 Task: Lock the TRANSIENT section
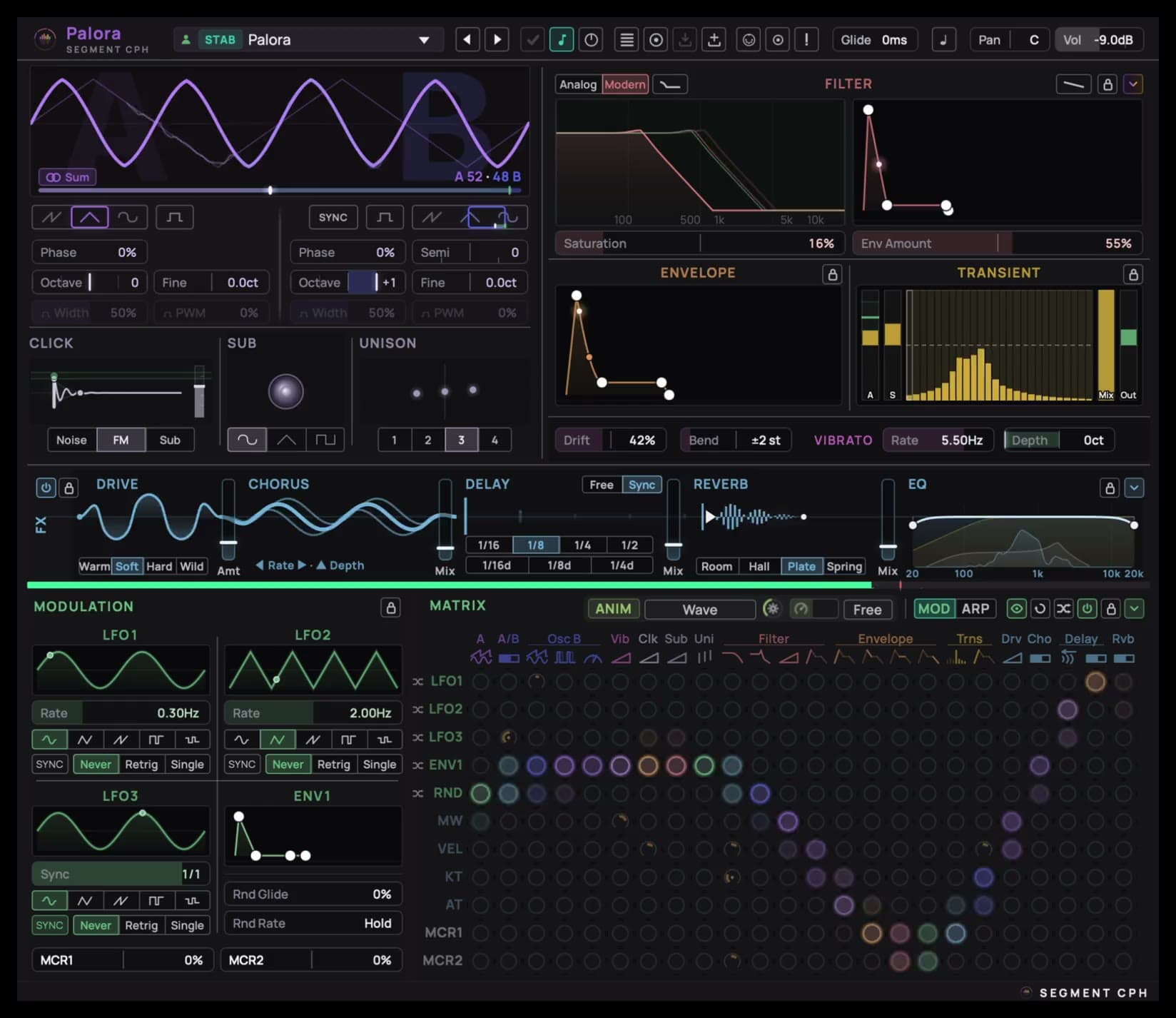tap(1132, 274)
